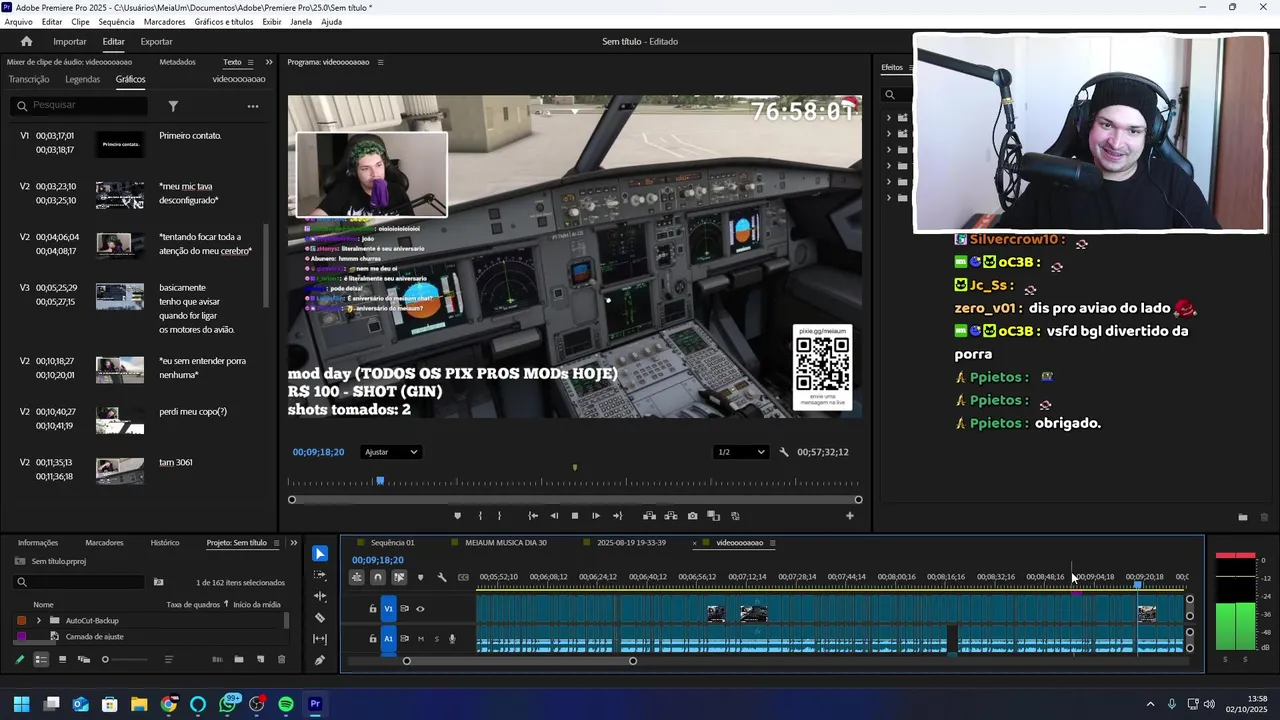Delete selected item with trash icon
The width and height of the screenshot is (1280, 720).
[x=281, y=659]
